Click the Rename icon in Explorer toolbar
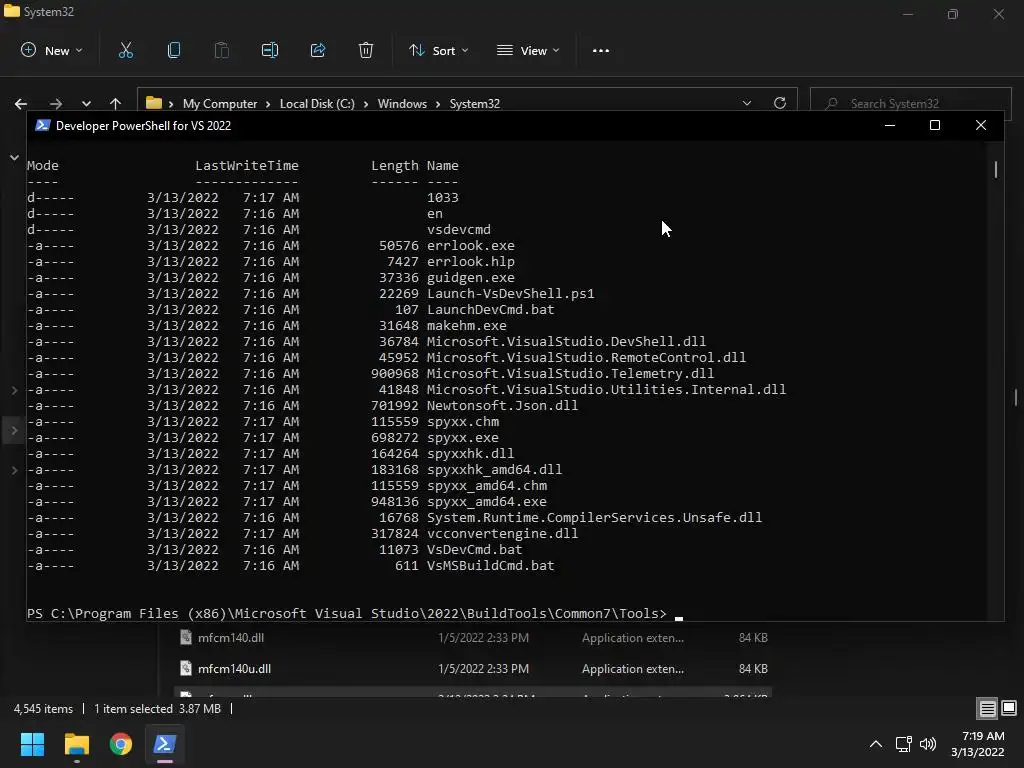1024x768 pixels. (270, 50)
